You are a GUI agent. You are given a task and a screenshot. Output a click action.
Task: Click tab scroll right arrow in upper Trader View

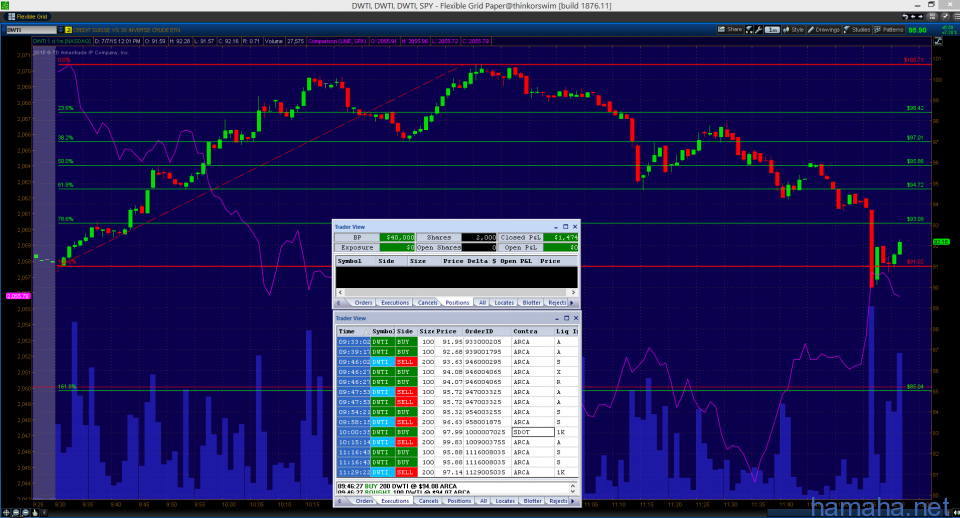[572, 302]
